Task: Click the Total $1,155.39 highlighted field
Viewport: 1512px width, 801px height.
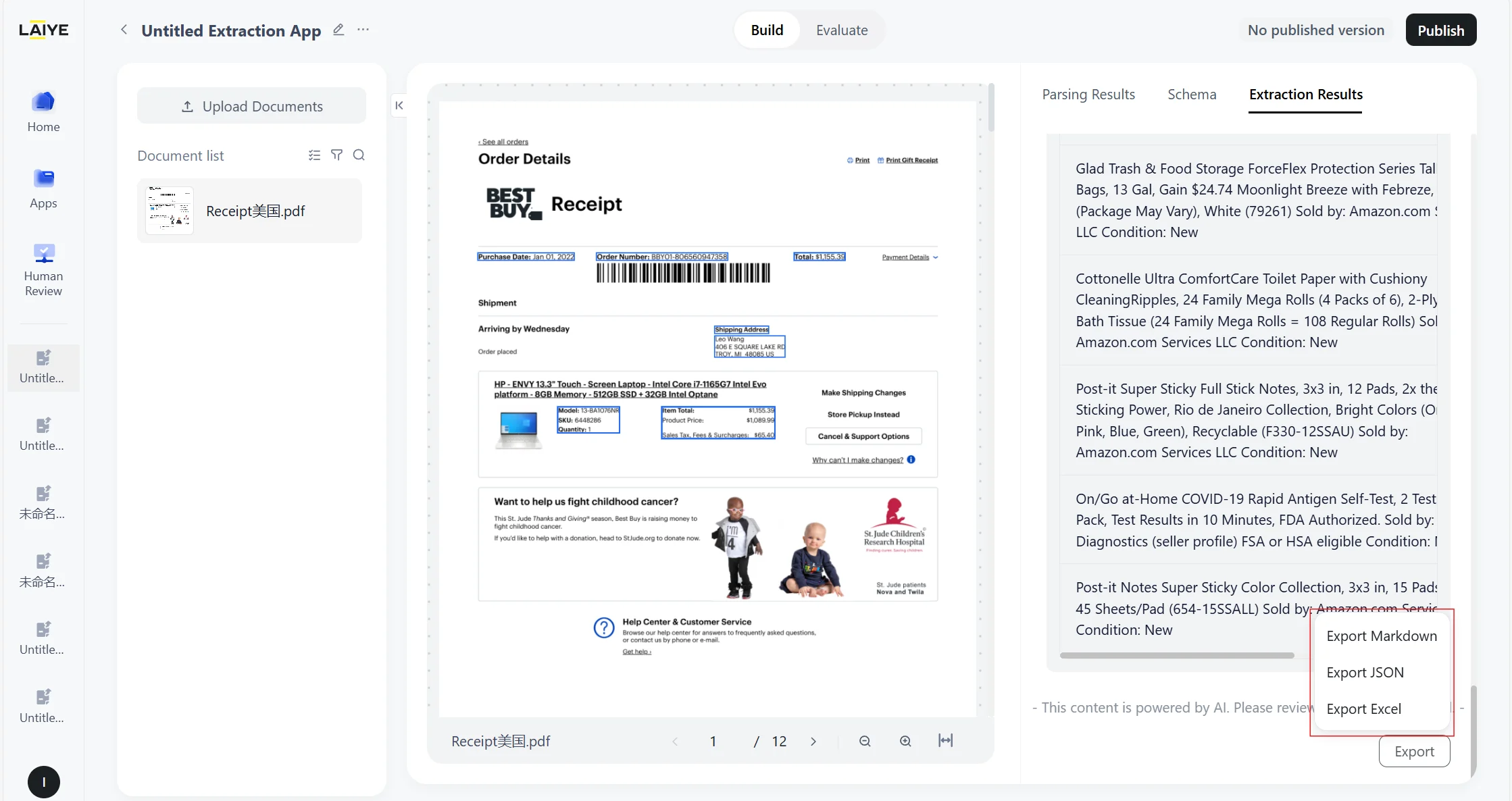Action: 820,257
